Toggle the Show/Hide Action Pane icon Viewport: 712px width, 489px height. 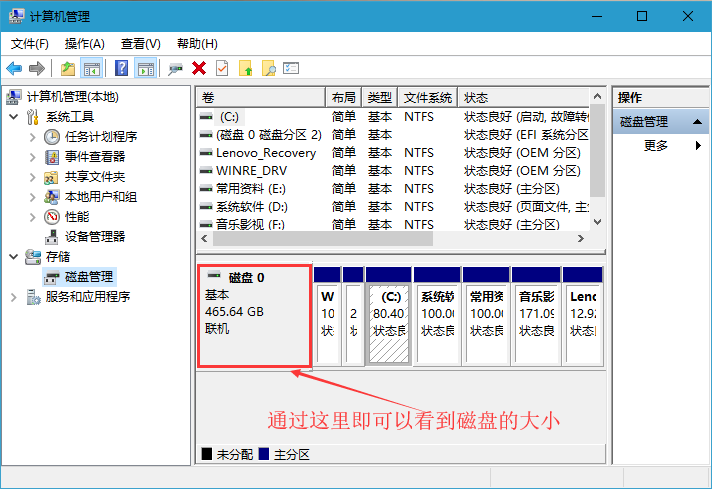(x=146, y=69)
